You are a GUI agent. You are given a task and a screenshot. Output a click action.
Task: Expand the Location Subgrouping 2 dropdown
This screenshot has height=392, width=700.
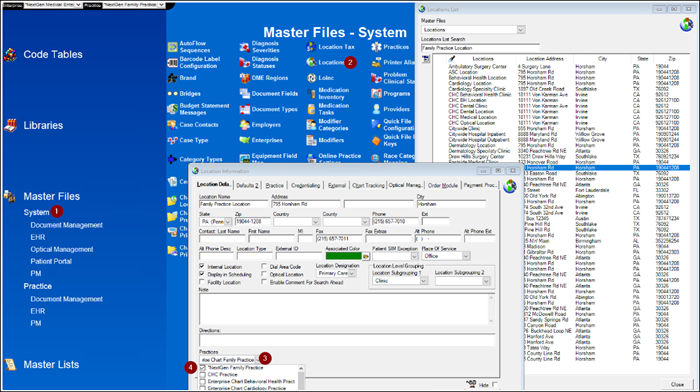[x=486, y=281]
